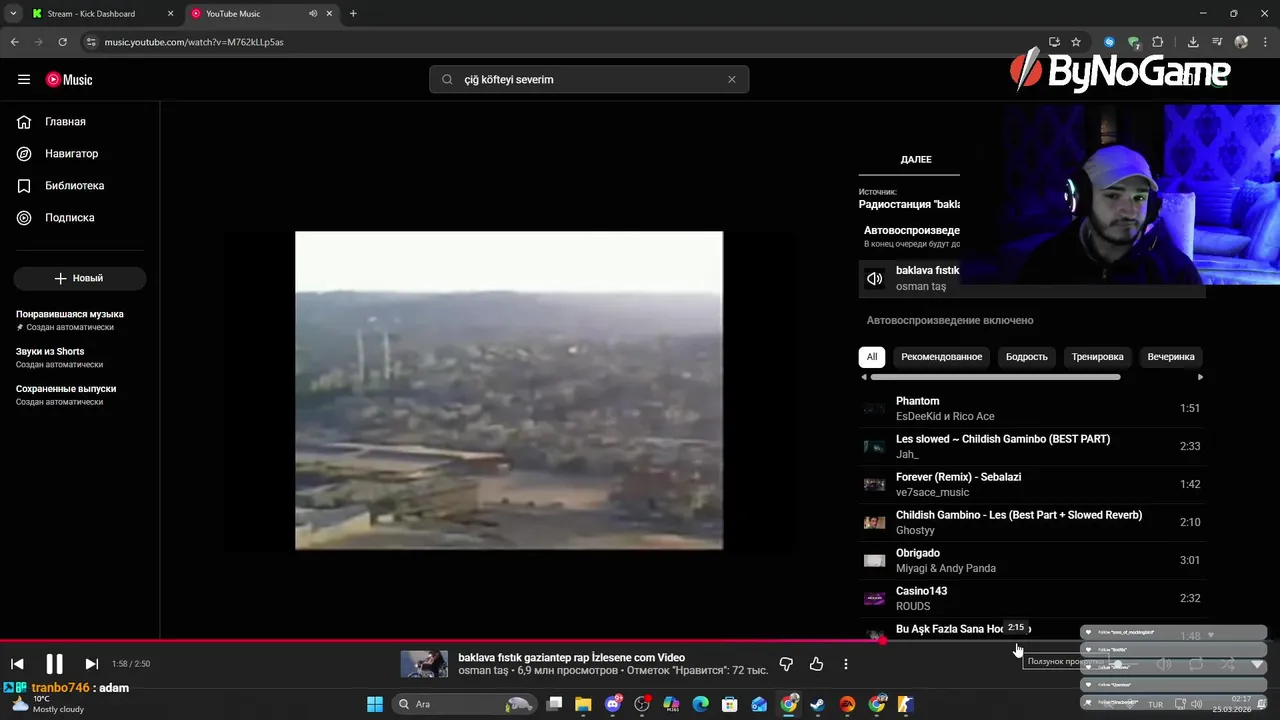Image resolution: width=1280 pixels, height=720 pixels.
Task: Open Steam from the taskbar
Action: tap(818, 704)
